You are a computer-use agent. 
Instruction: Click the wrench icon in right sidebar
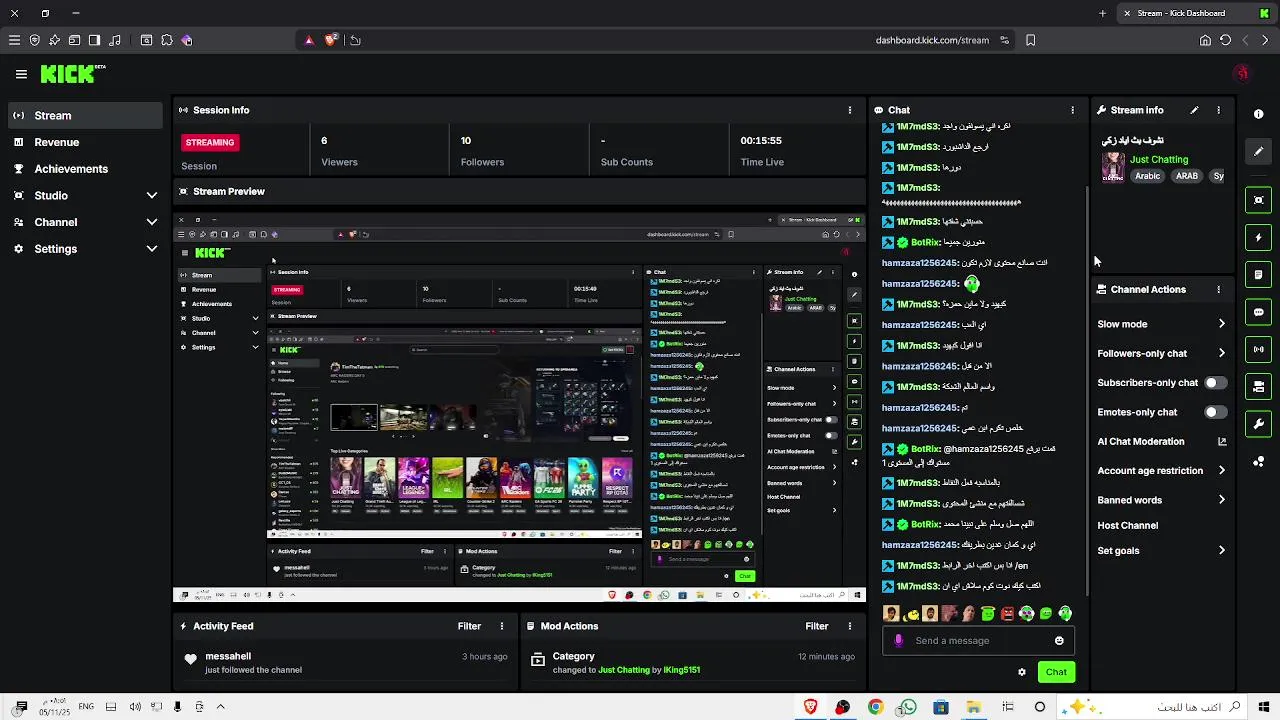[1259, 424]
